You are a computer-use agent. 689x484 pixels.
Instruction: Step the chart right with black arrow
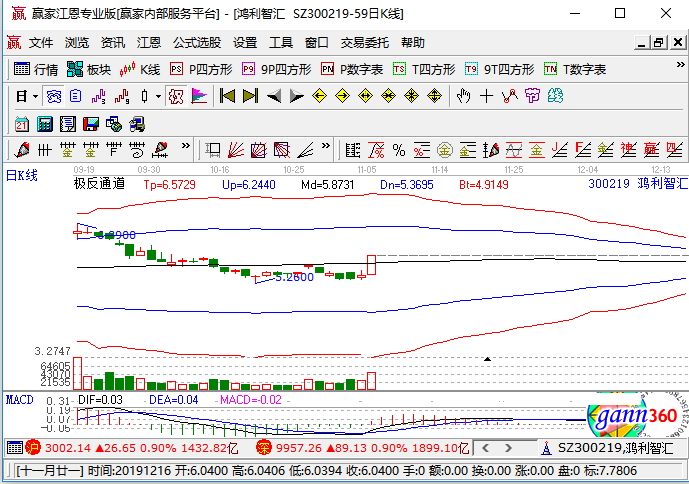pyautogui.click(x=297, y=96)
